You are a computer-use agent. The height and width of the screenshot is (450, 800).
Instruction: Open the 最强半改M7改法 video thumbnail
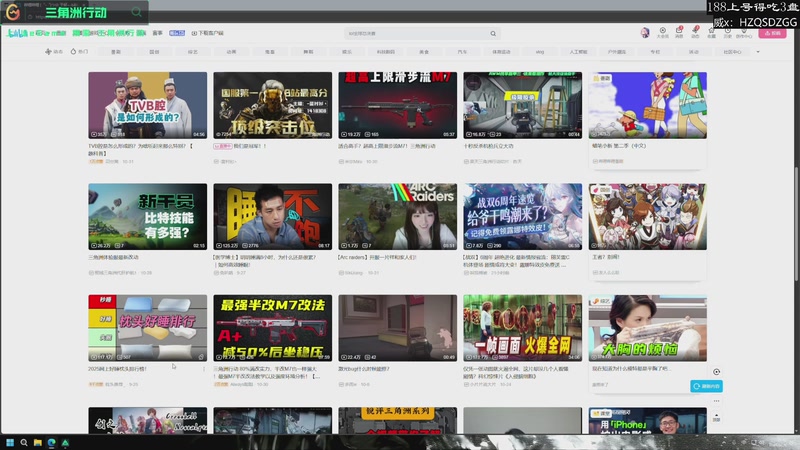coord(272,328)
